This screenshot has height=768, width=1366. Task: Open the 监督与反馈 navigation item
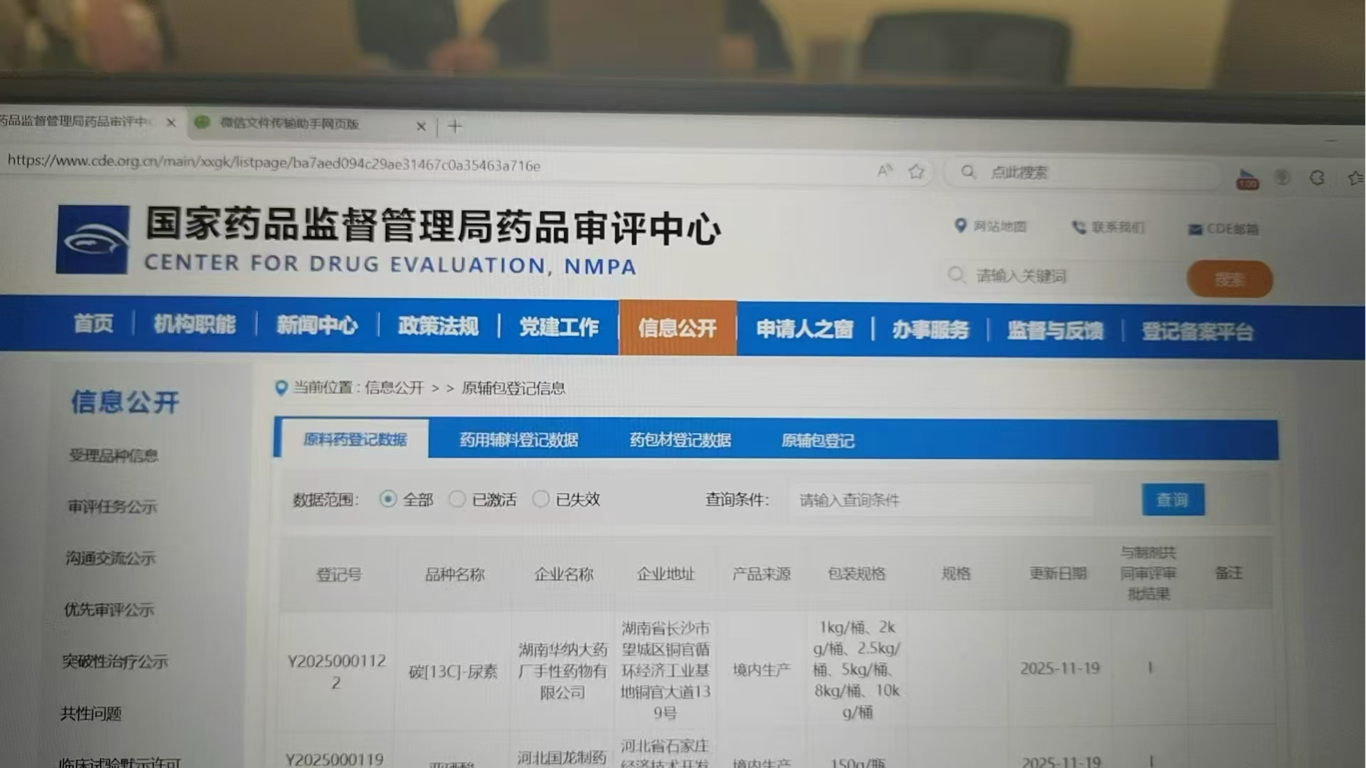tap(1055, 331)
